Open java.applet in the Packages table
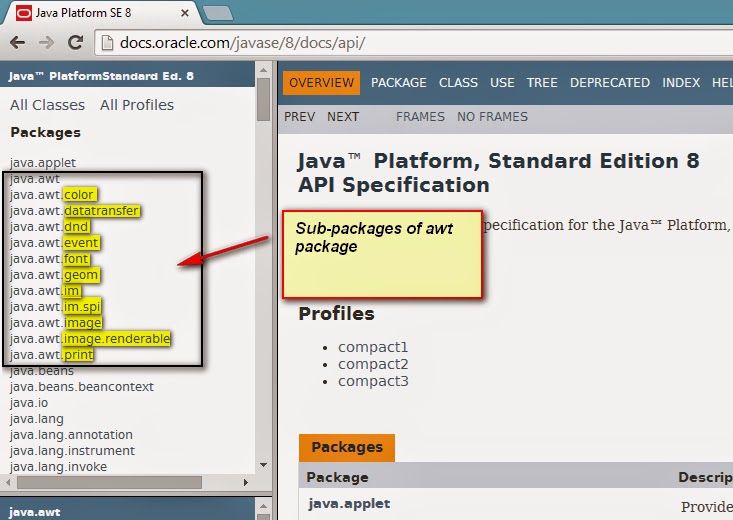733x520 pixels. coord(349,504)
